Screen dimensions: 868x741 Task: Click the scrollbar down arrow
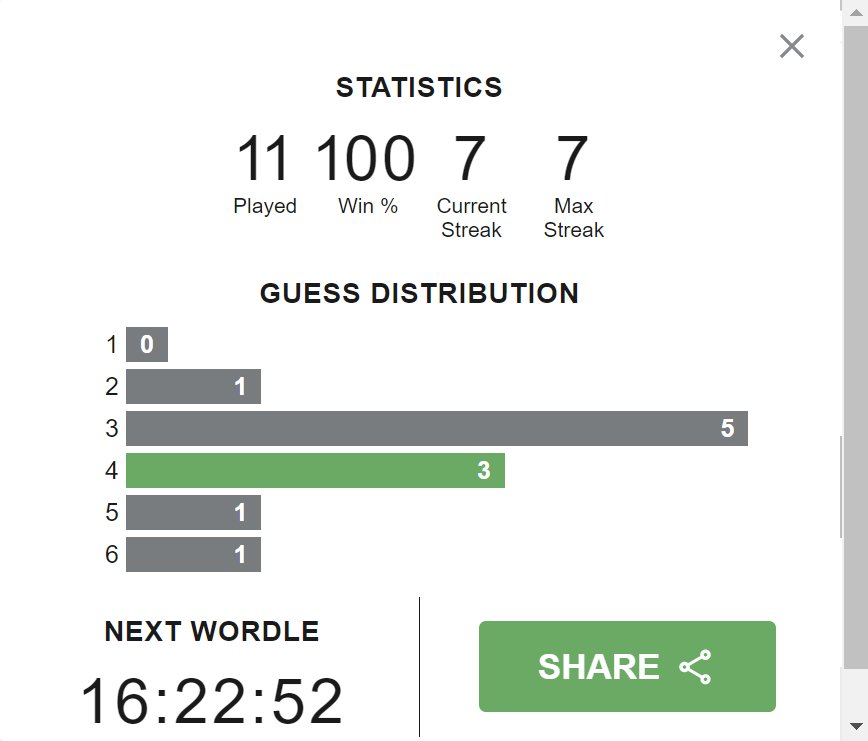856,726
